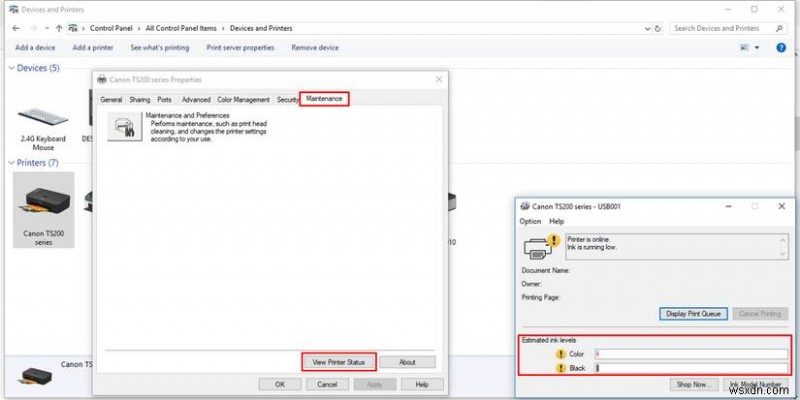Open the recent locations dropdown arrow
Viewport: 800px width, 400px height.
point(47,29)
